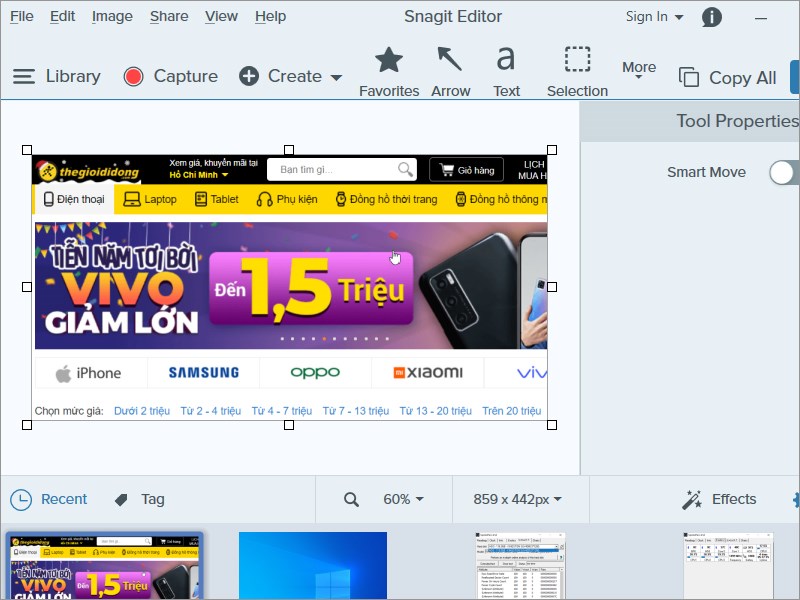Viewport: 800px width, 600px height.
Task: Open the Image menu
Action: 112,16
